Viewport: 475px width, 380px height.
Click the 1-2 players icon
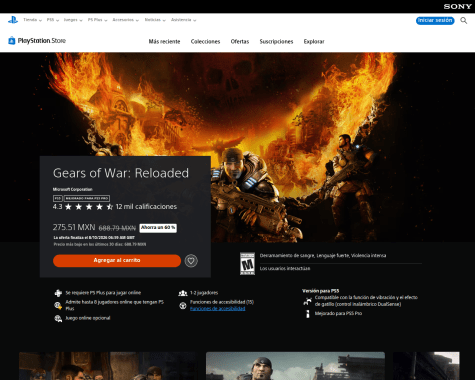point(183,293)
